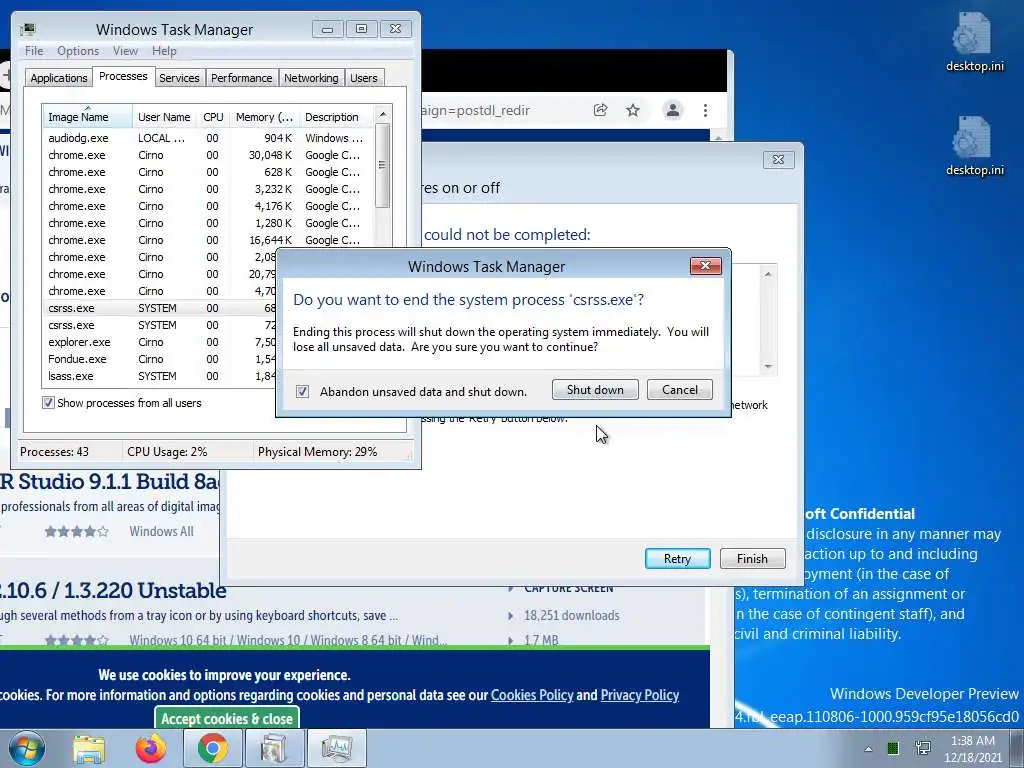Open the Options menu in Task Manager
The width and height of the screenshot is (1024, 768).
pos(78,51)
